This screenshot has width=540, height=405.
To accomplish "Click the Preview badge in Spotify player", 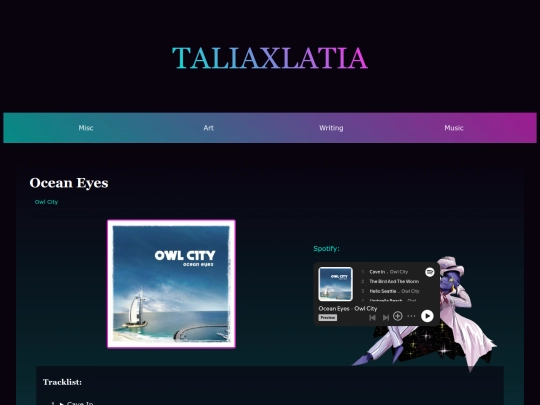I will pos(328,318).
